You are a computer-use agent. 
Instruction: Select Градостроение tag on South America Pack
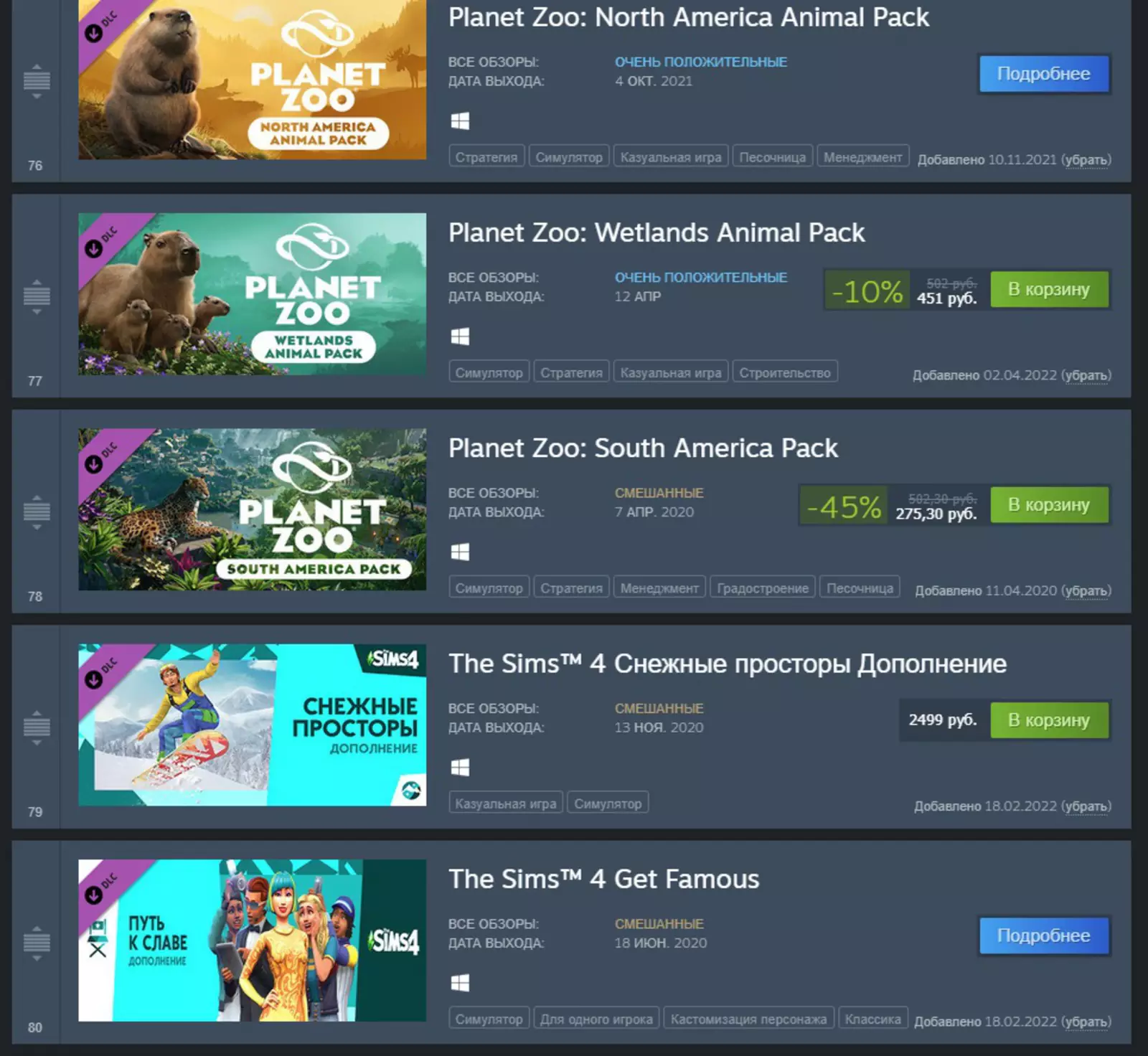(x=763, y=588)
